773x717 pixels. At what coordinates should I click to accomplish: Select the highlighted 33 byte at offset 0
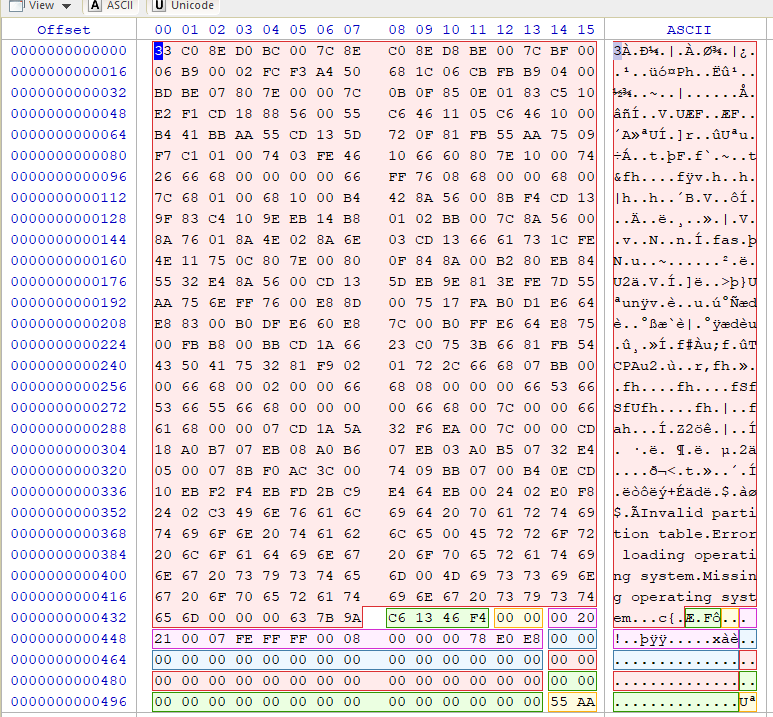coord(163,51)
